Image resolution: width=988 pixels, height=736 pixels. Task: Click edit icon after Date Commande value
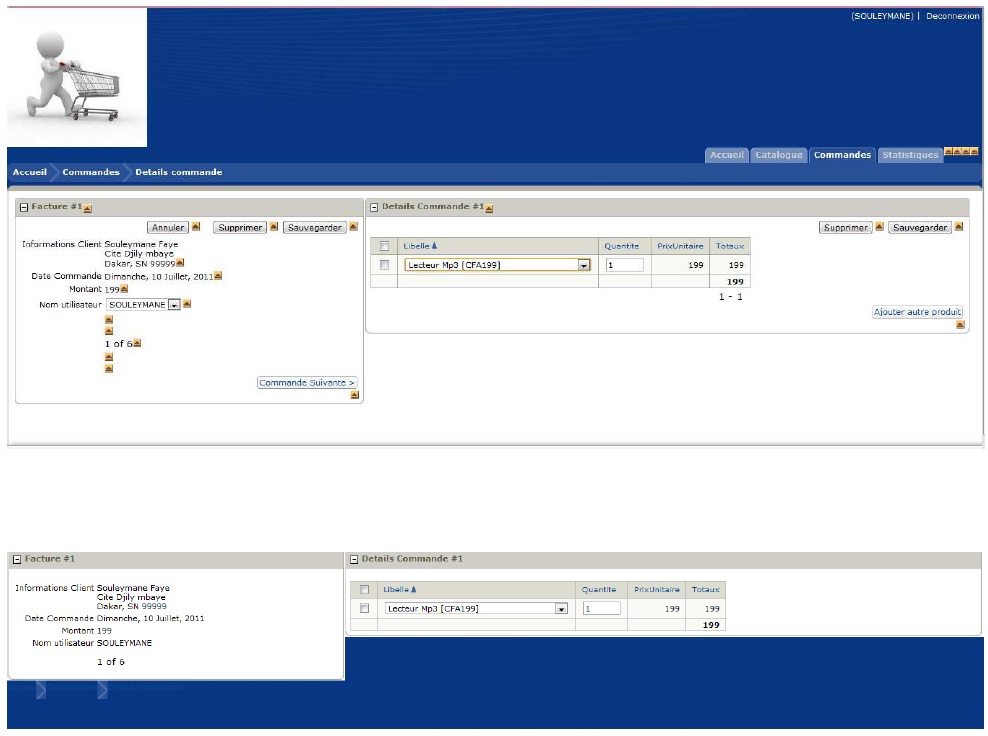click(218, 276)
